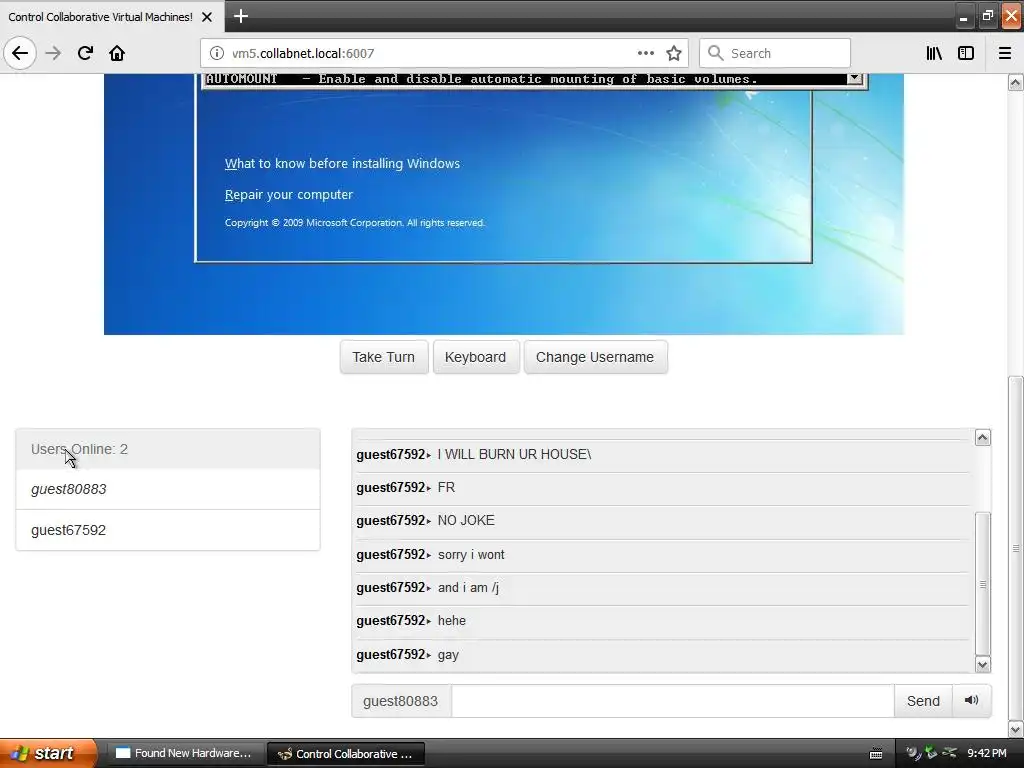Click the page scrollbar up arrow

[1015, 82]
